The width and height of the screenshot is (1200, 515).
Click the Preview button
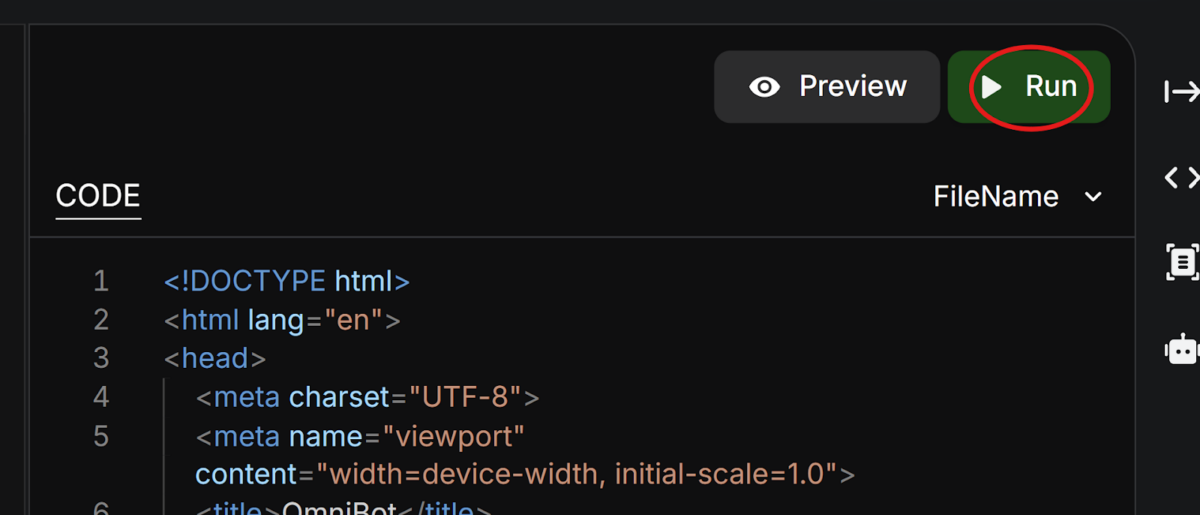827,87
